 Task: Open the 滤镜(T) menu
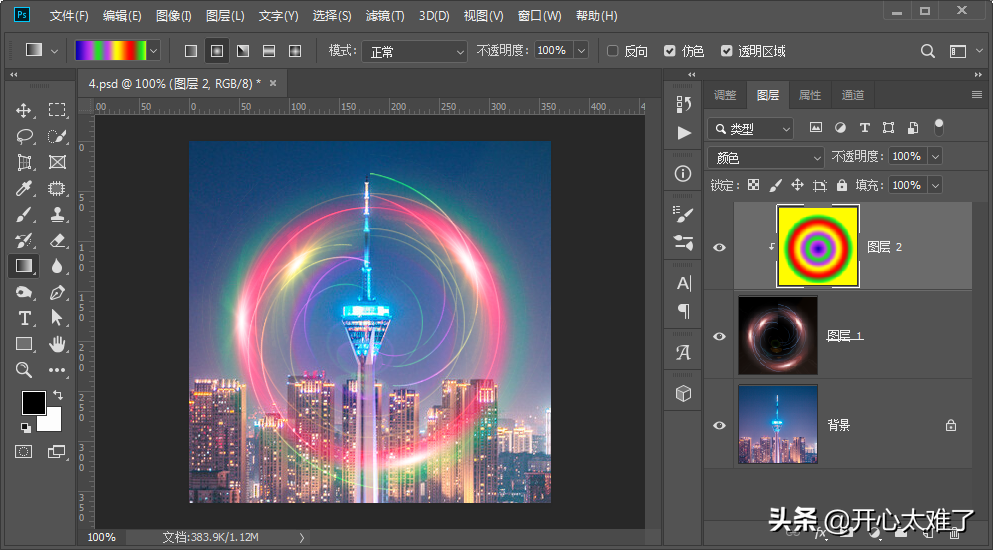(x=384, y=16)
